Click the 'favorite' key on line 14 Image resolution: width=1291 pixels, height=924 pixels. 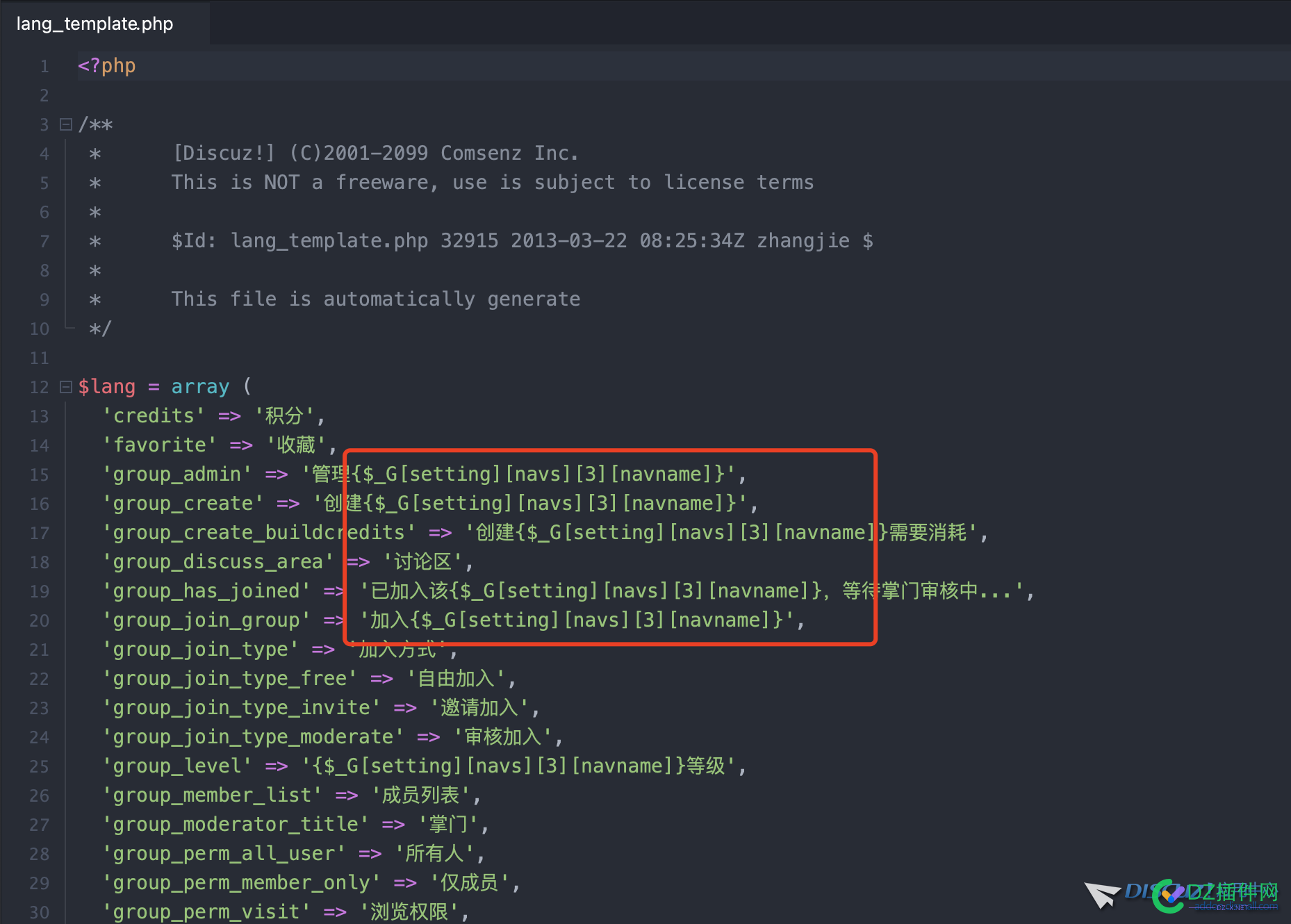(160, 445)
